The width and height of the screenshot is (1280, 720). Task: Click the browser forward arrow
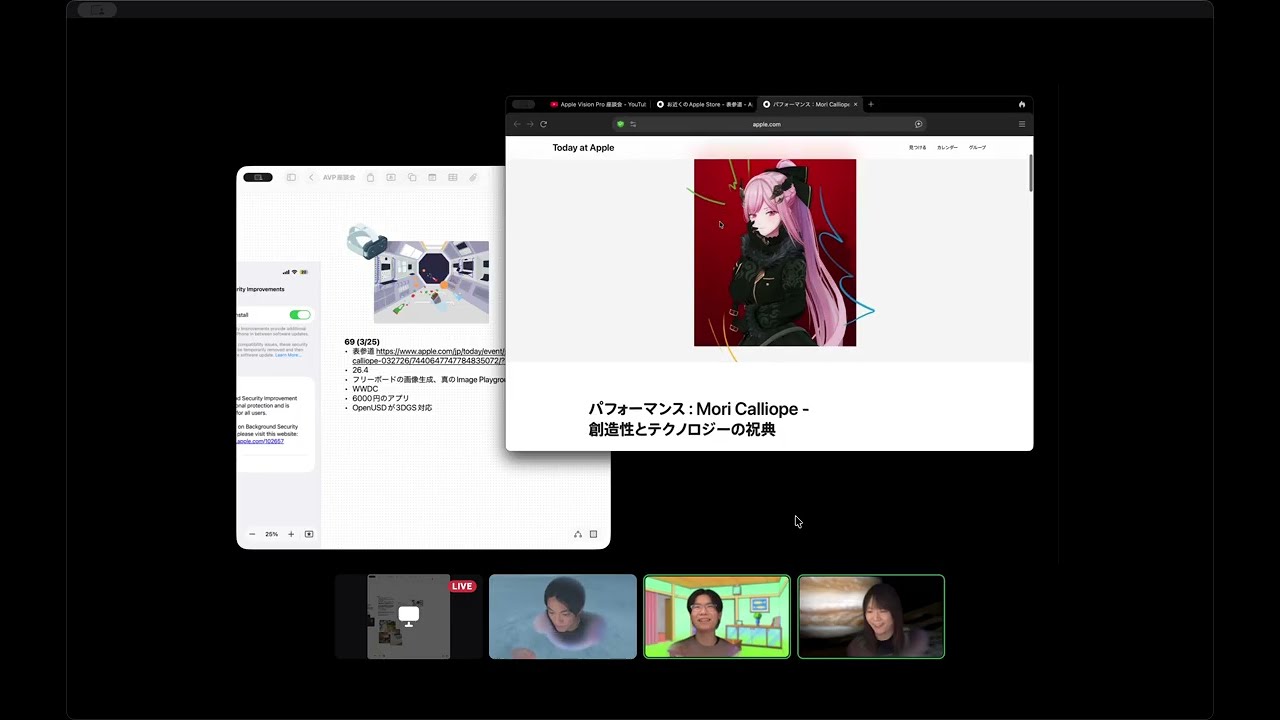click(x=530, y=124)
